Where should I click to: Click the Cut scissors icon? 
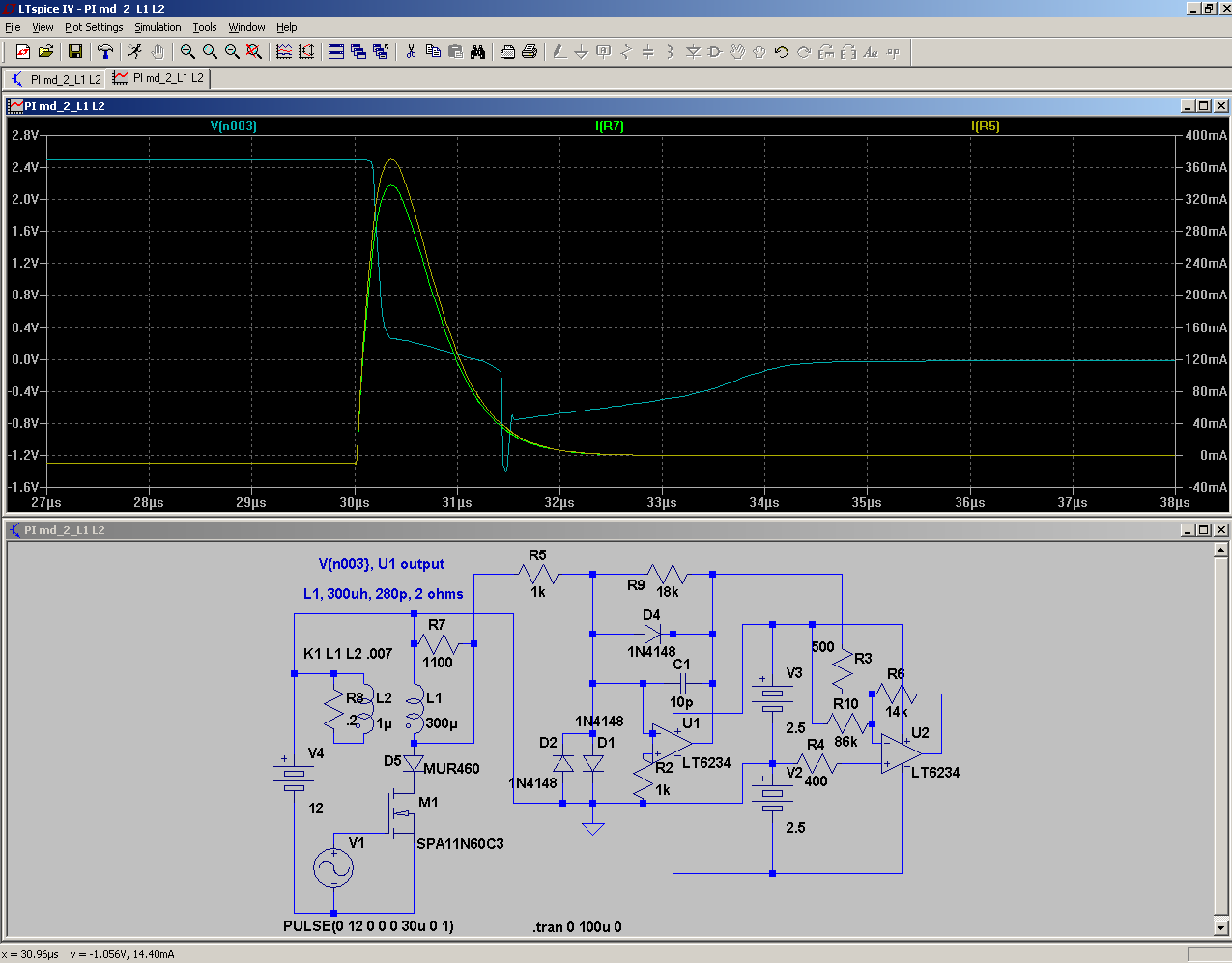(411, 52)
